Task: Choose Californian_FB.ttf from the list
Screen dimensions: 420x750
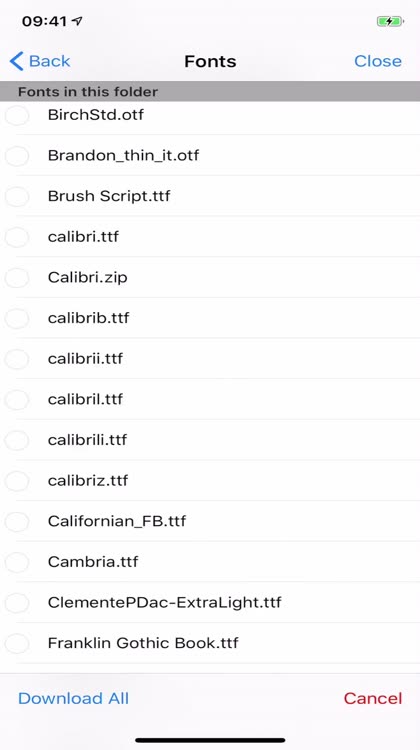Action: click(x=210, y=521)
